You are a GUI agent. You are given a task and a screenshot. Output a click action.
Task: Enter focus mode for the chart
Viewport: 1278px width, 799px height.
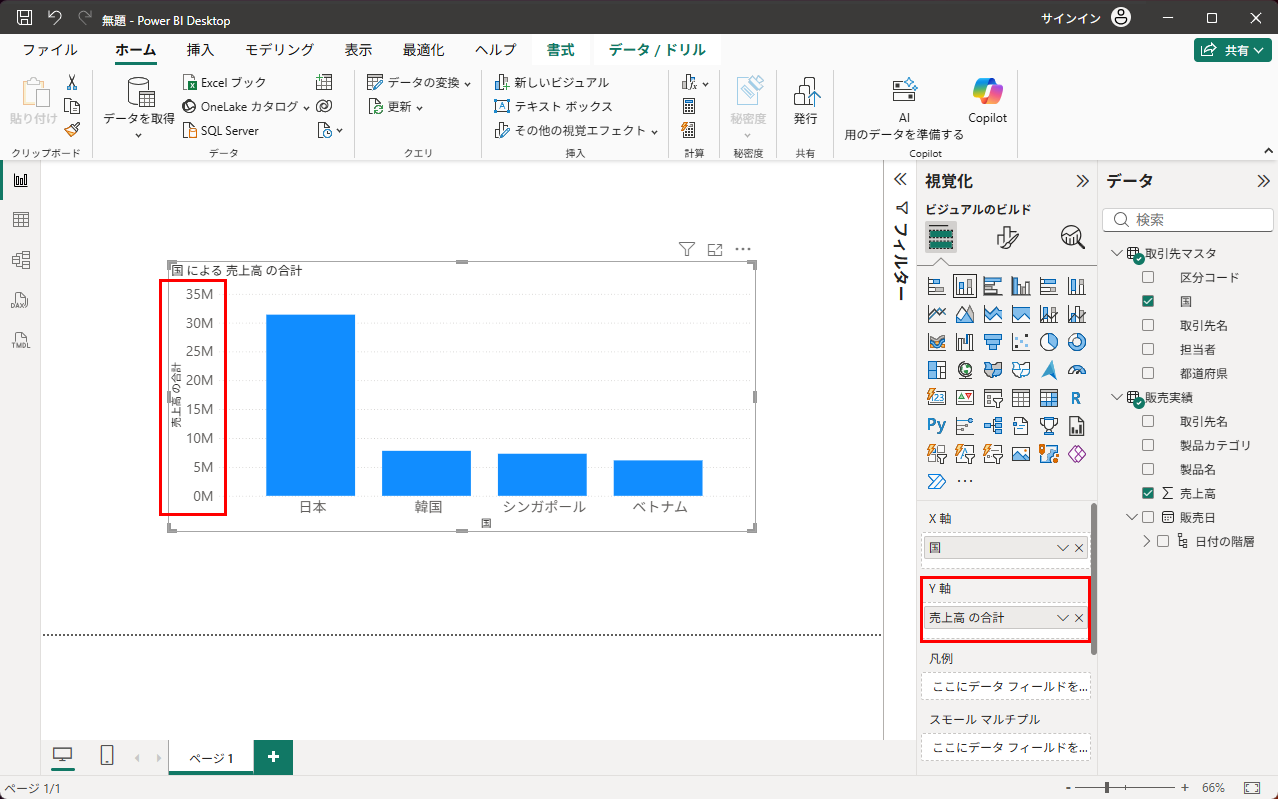tap(714, 249)
